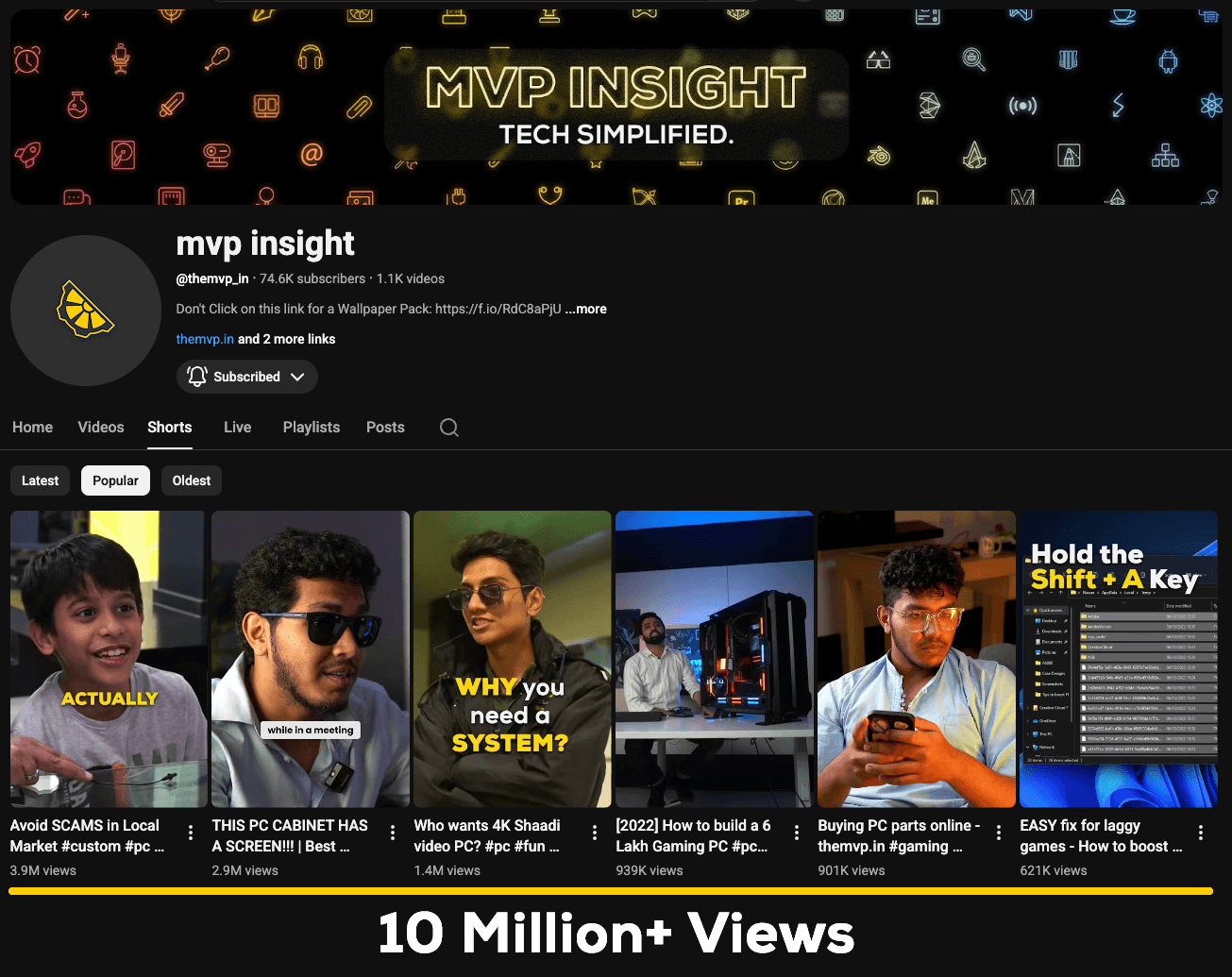Click the '939K views' label
The width and height of the screenshot is (1232, 977).
(x=650, y=870)
